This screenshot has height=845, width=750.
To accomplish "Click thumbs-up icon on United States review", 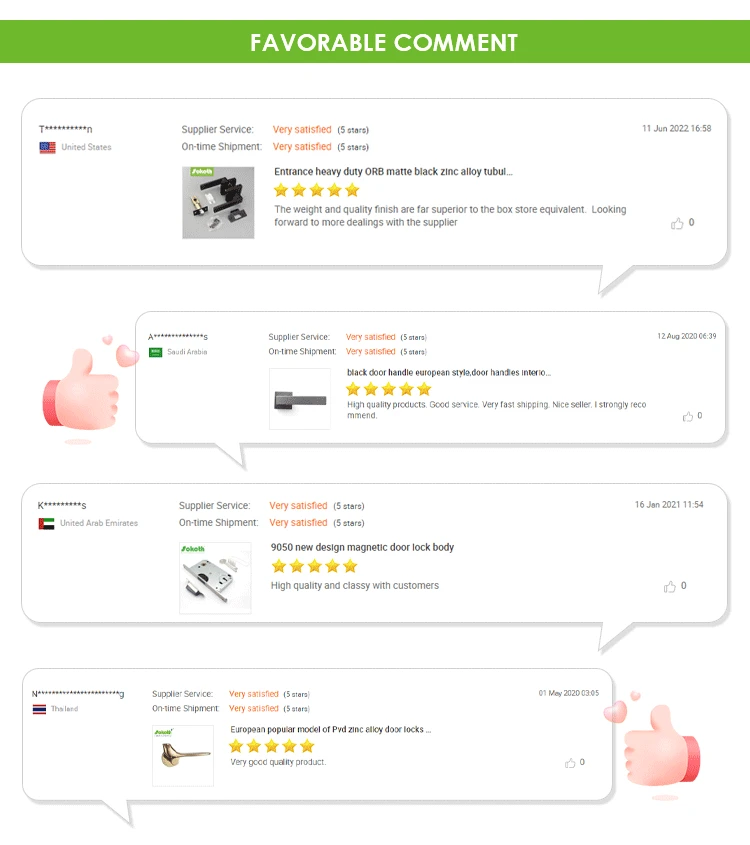I will click(x=677, y=223).
